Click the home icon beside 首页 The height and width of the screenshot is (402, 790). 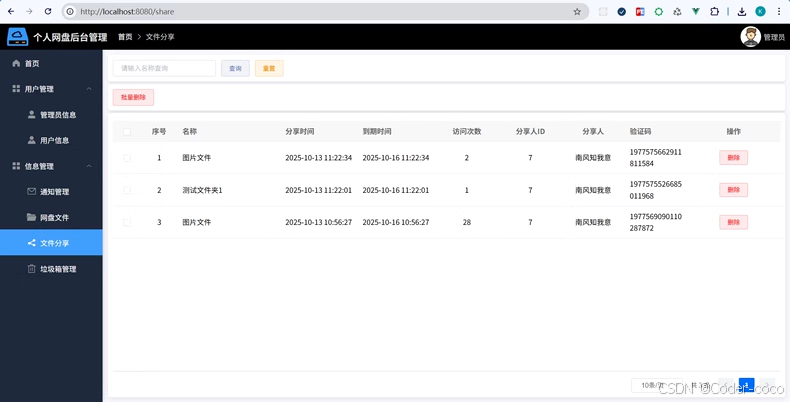click(16, 63)
